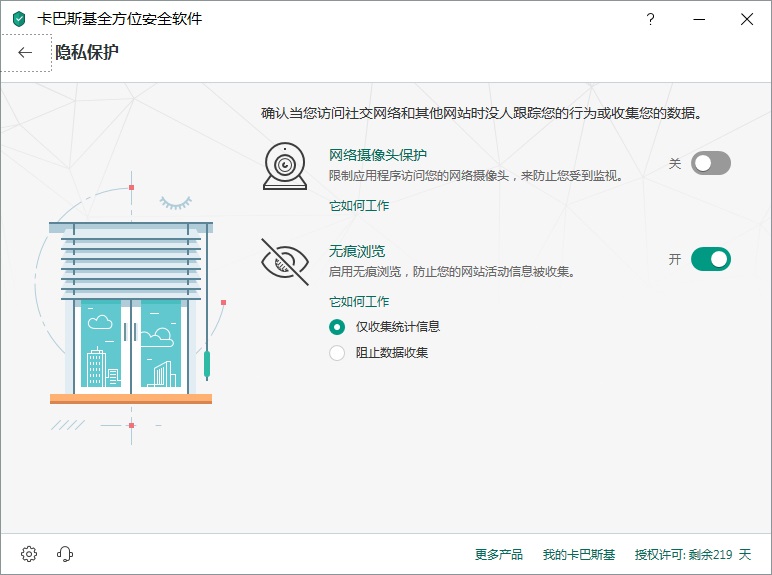
Task: Click the 限制应用程序访问您的网络摄像头 description
Action: tap(476, 176)
